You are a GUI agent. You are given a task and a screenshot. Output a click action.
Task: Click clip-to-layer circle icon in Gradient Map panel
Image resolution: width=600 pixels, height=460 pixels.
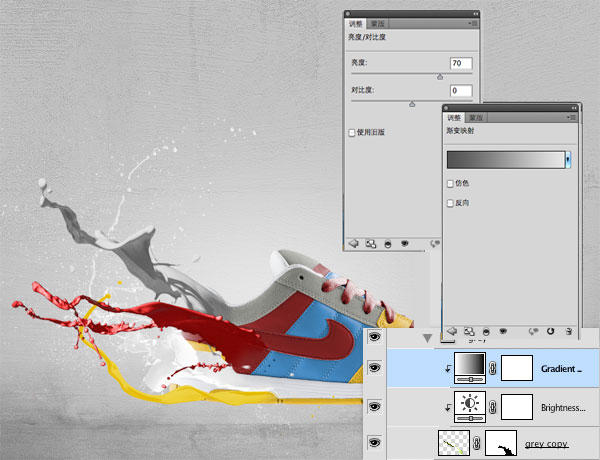point(486,331)
